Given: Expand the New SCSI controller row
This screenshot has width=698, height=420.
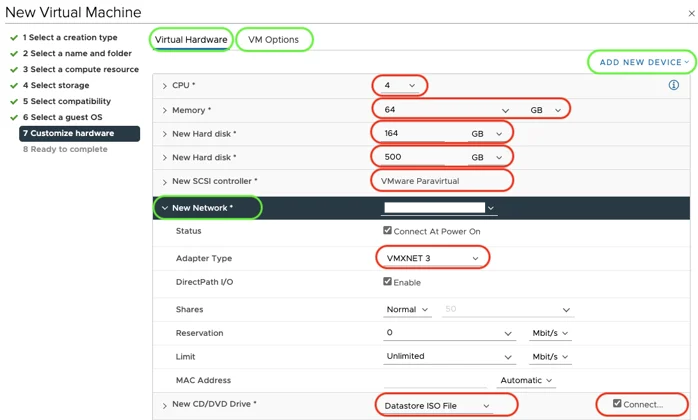Looking at the screenshot, I should click(165, 182).
